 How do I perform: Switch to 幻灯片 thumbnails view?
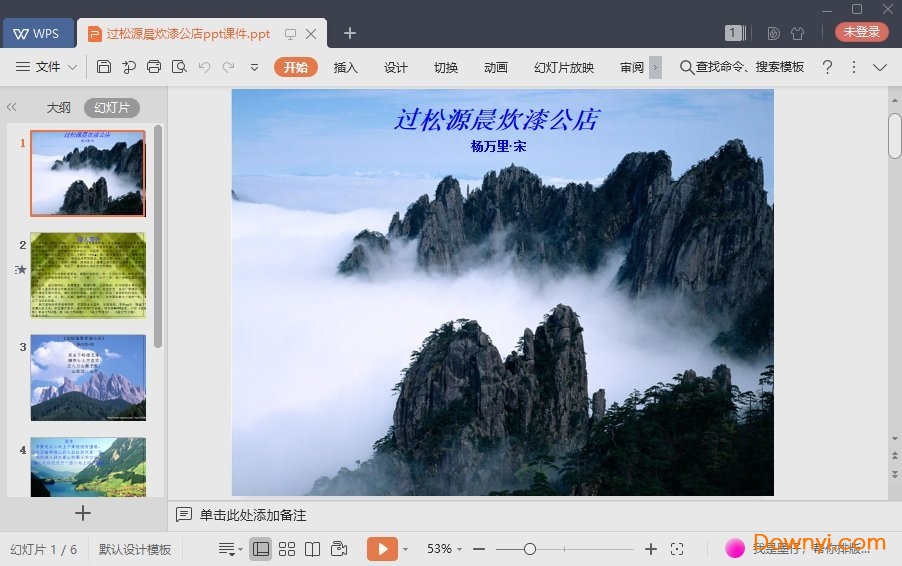pos(112,108)
